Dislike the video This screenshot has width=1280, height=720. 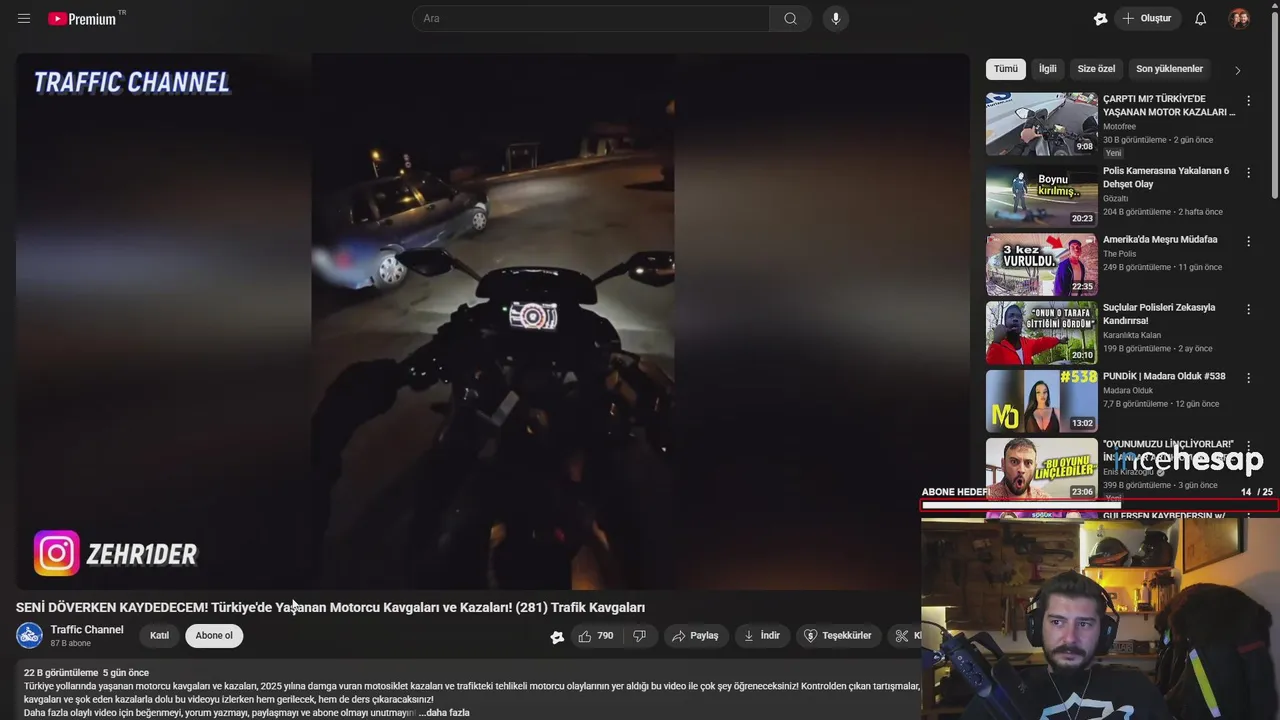[x=640, y=636]
